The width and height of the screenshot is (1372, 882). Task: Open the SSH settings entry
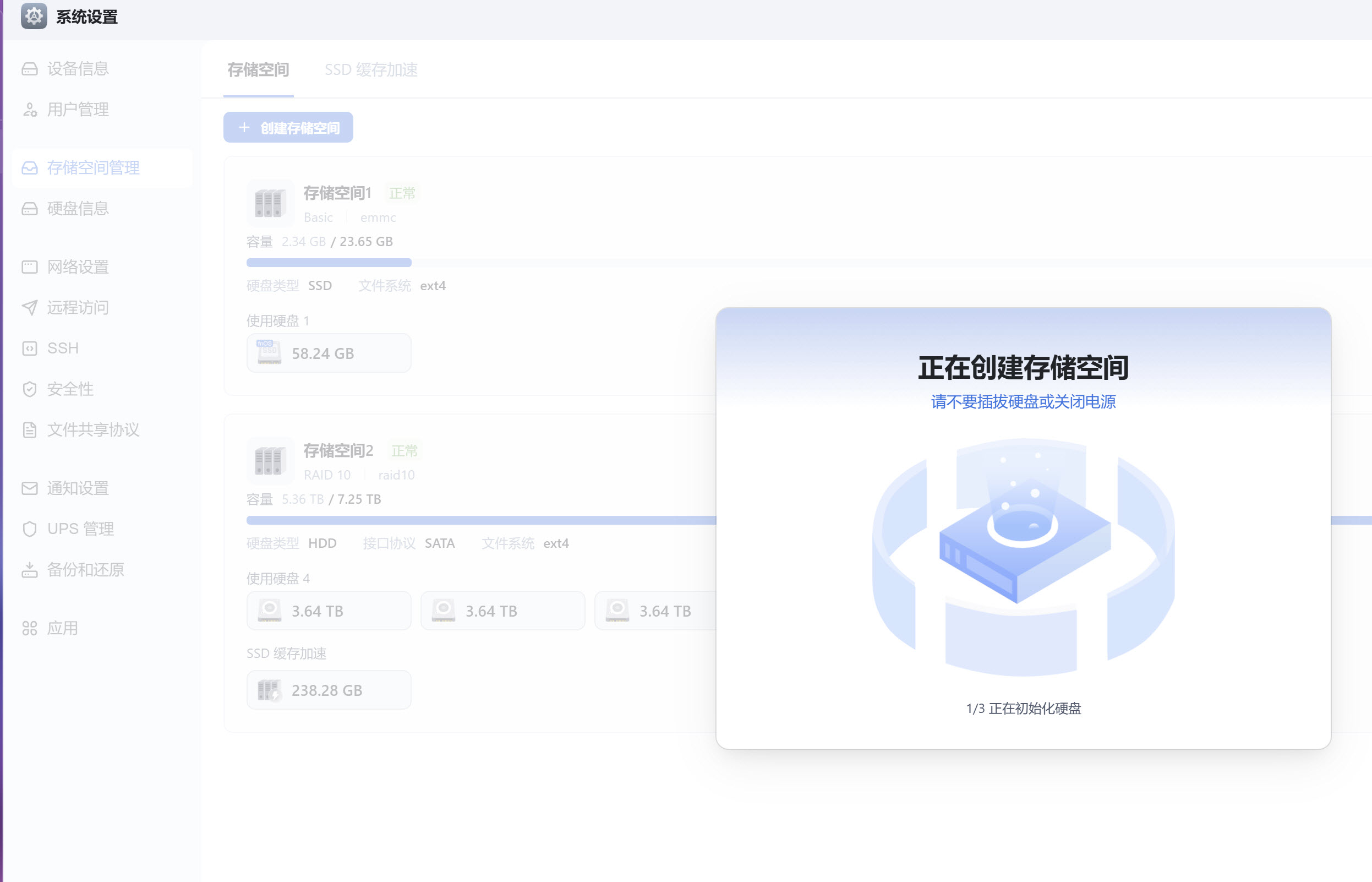(x=62, y=348)
